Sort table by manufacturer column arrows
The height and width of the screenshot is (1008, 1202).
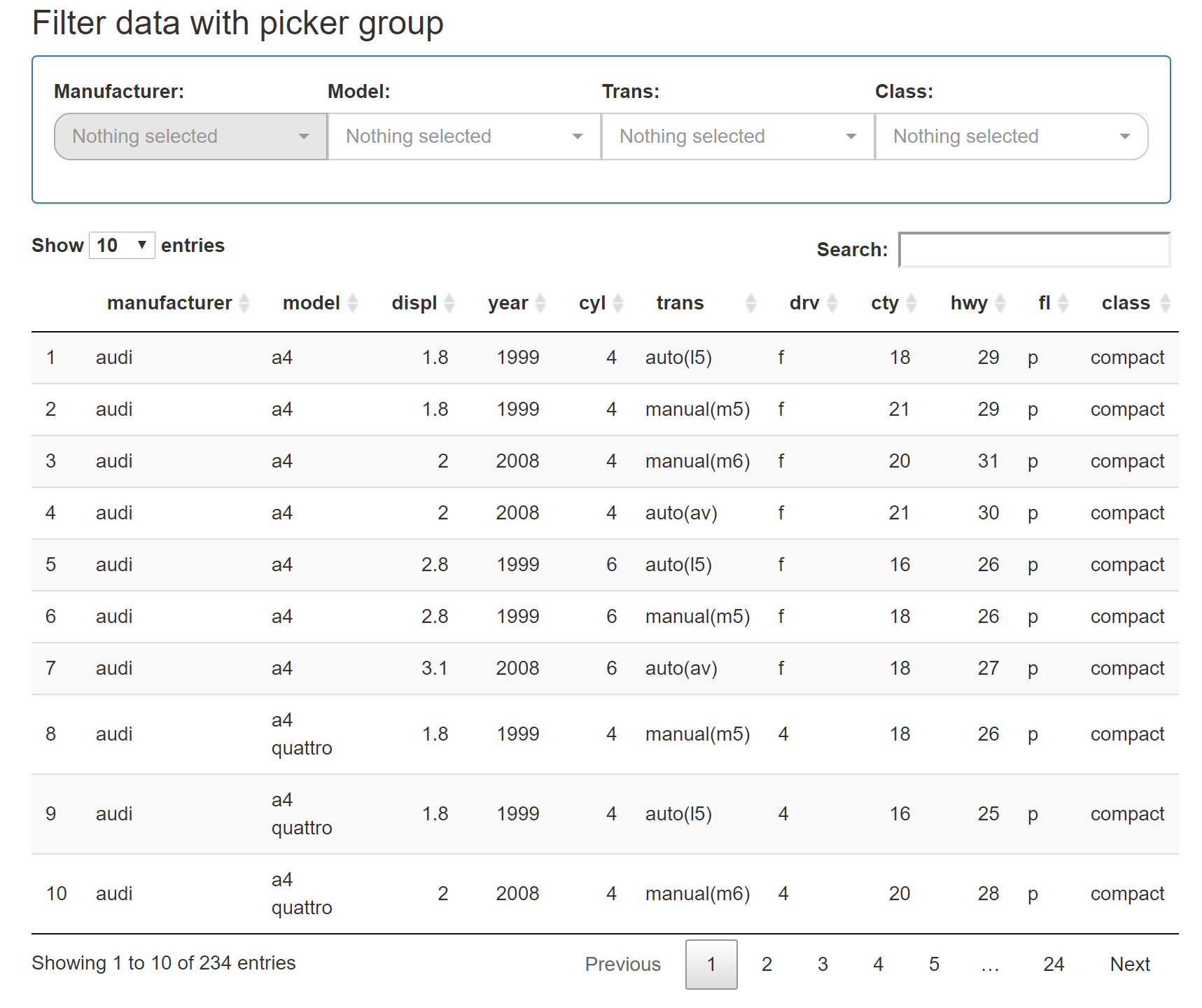pyautogui.click(x=244, y=303)
